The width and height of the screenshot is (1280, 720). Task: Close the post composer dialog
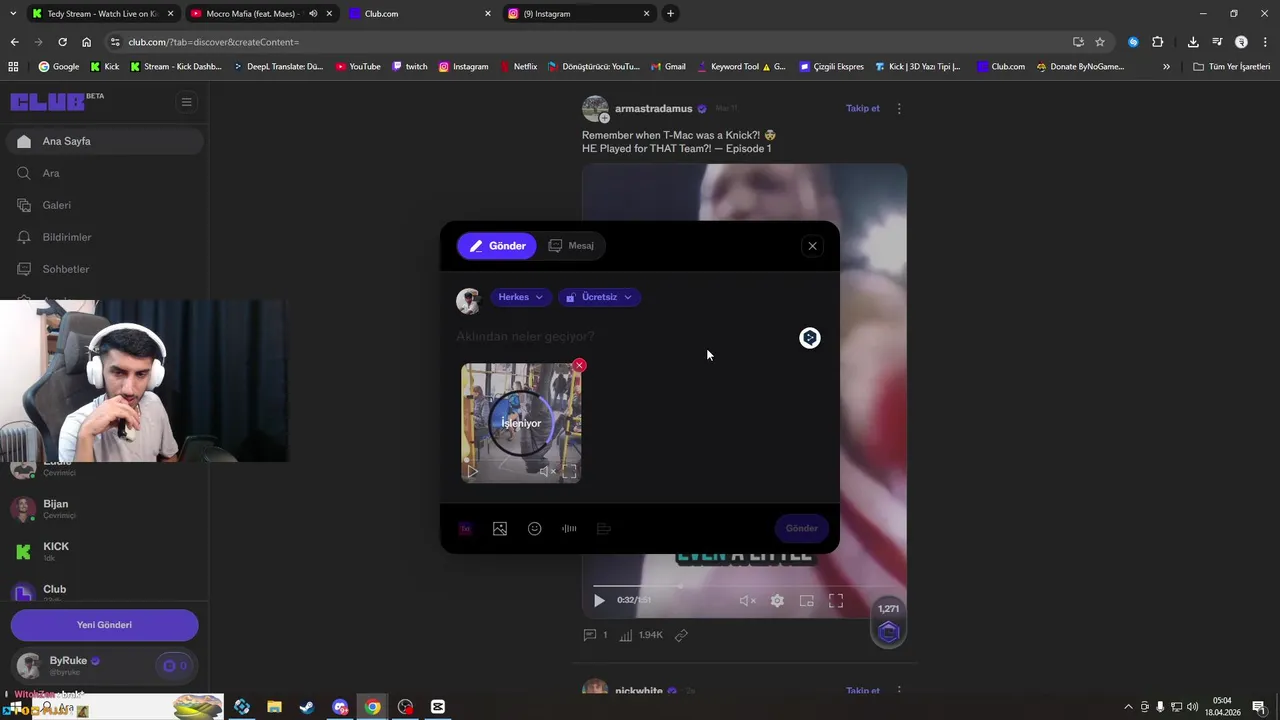pyautogui.click(x=812, y=246)
